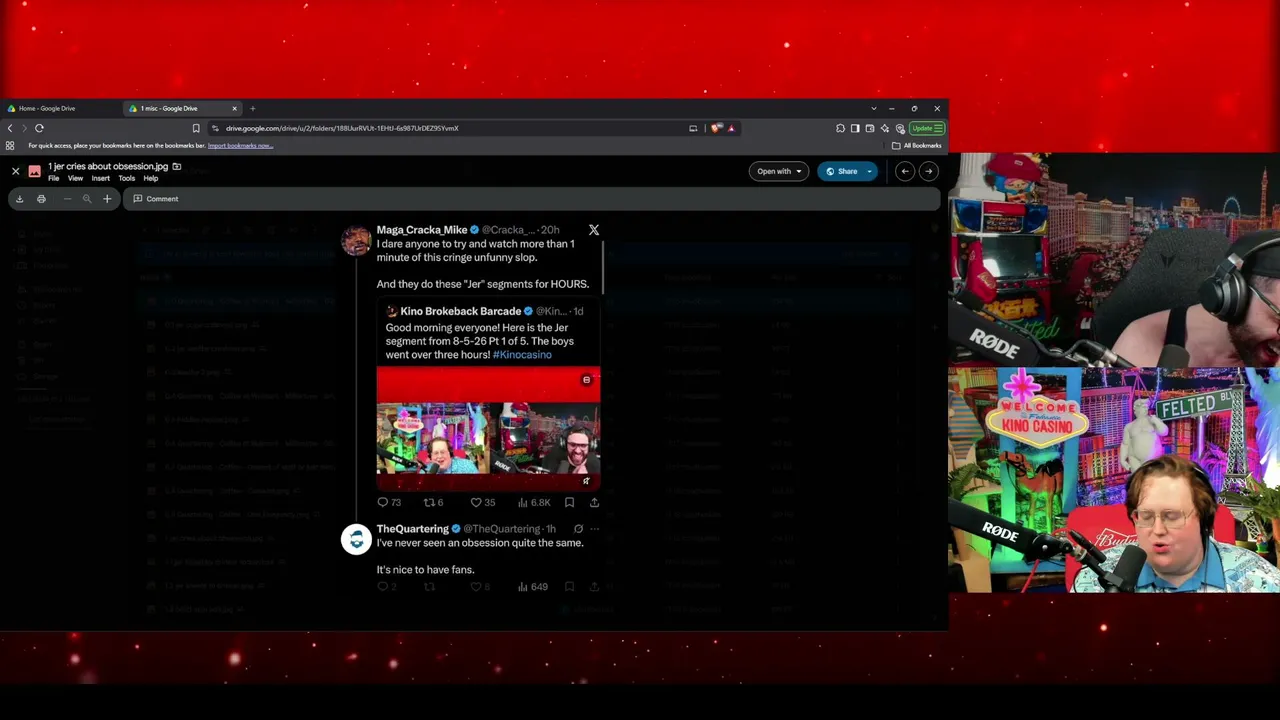Click Import bookmarks now link
Image resolution: width=1280 pixels, height=720 pixels.
[x=240, y=146]
